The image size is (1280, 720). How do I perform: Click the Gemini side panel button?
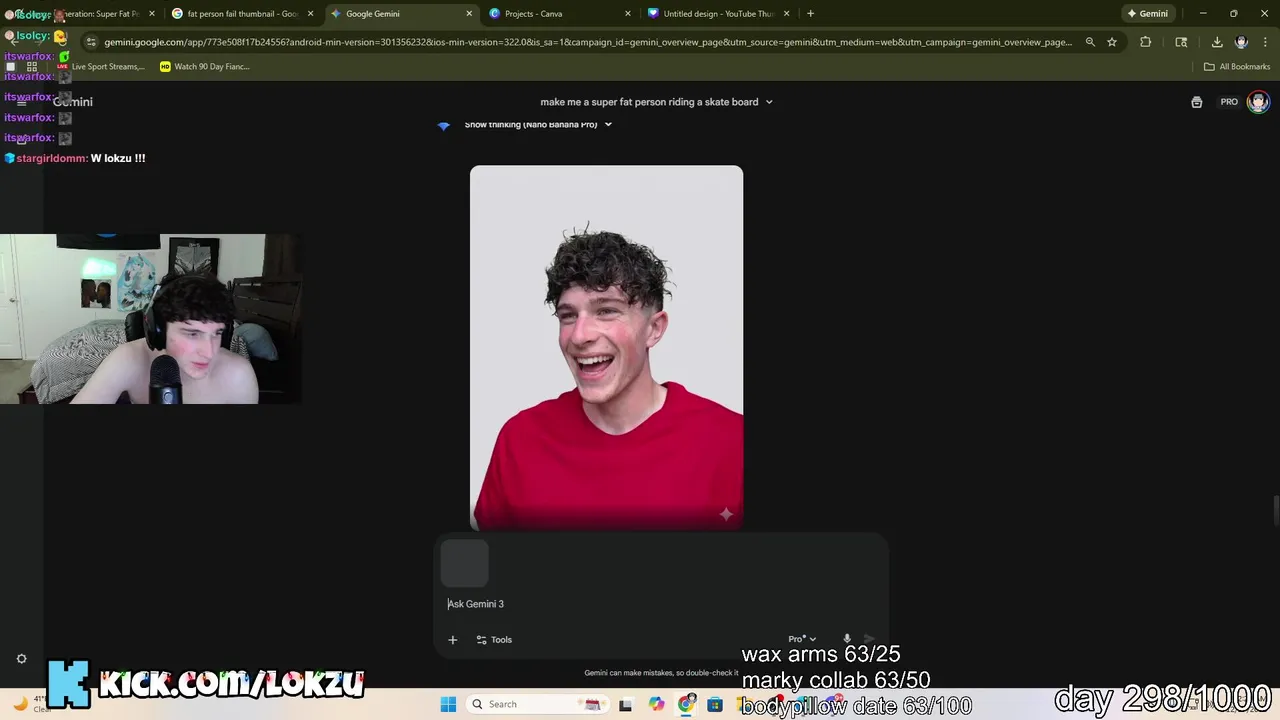click(1147, 14)
